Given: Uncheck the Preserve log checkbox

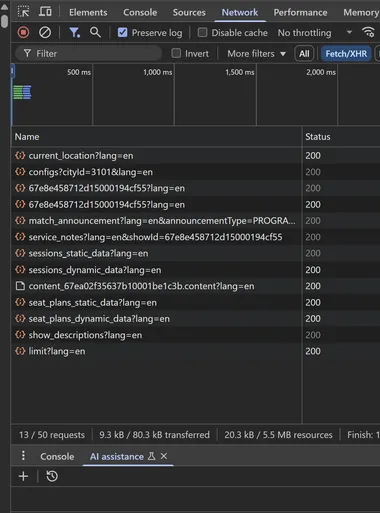Looking at the screenshot, I should (122, 32).
